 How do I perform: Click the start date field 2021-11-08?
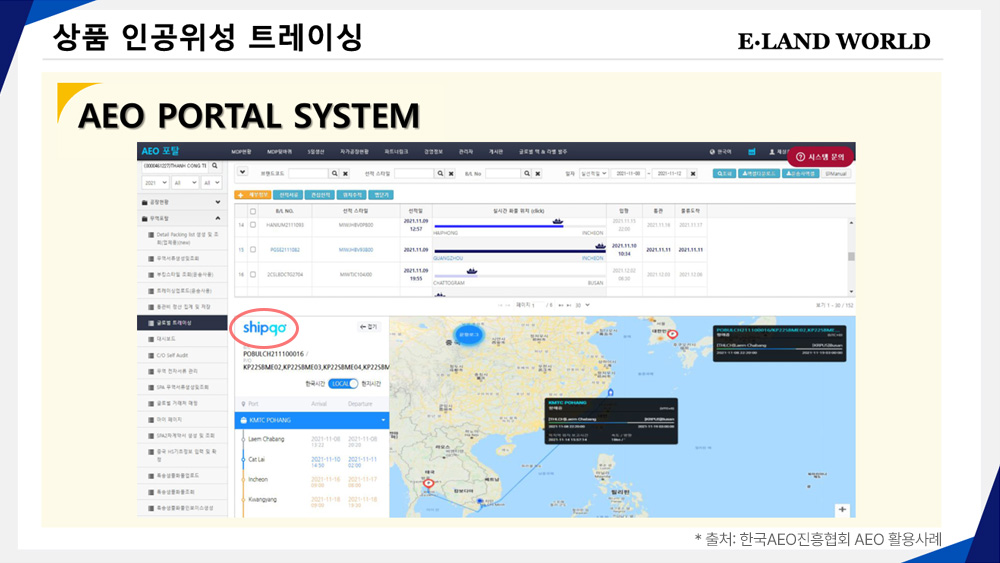tap(628, 173)
